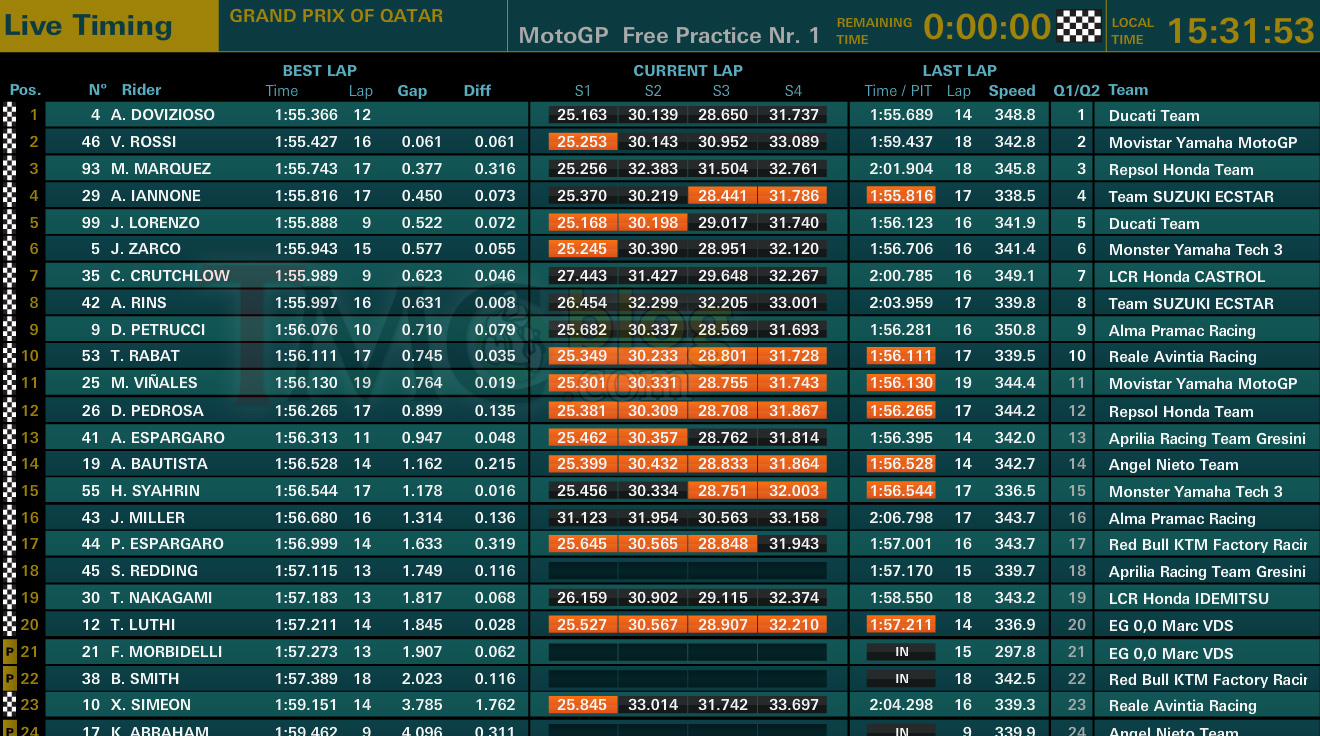Select the 'Rider' column header
Screen dimensions: 1320x736
click(x=141, y=89)
